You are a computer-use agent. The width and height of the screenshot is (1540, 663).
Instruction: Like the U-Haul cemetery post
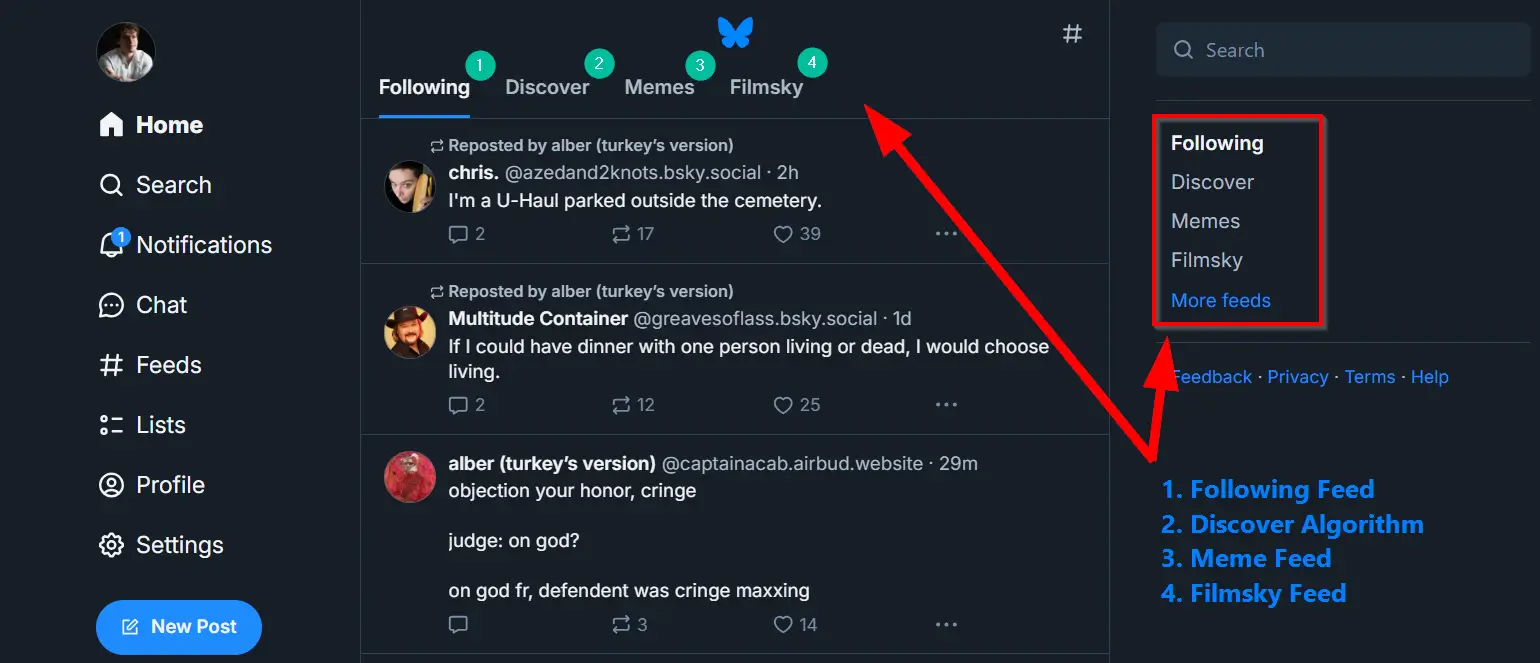pos(784,234)
